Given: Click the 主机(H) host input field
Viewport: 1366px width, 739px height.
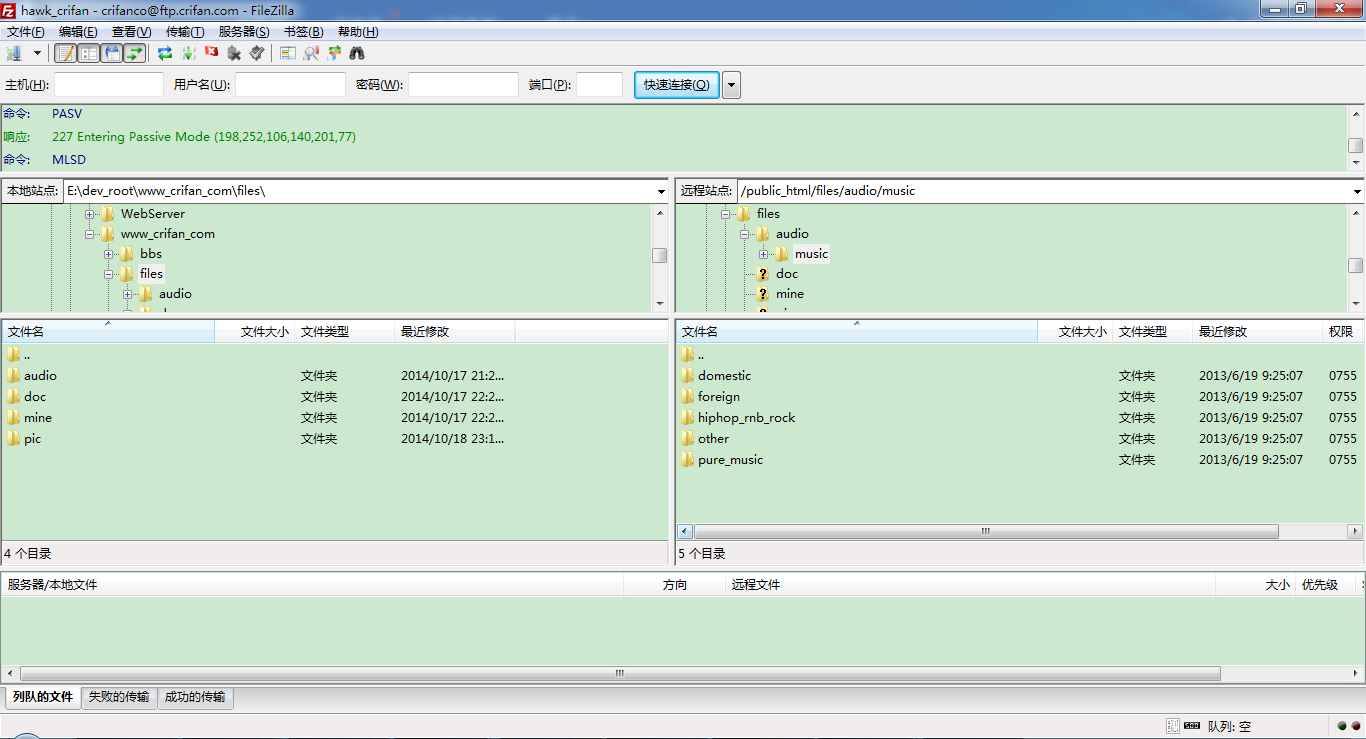Looking at the screenshot, I should click(109, 85).
